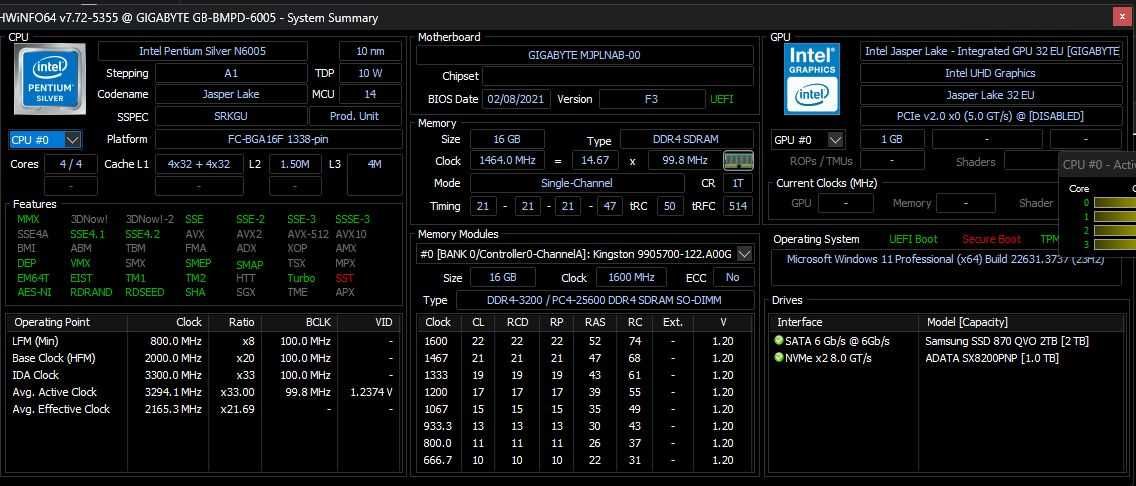
Task: Click the Intel UHD Graphics field
Action: (x=990, y=73)
